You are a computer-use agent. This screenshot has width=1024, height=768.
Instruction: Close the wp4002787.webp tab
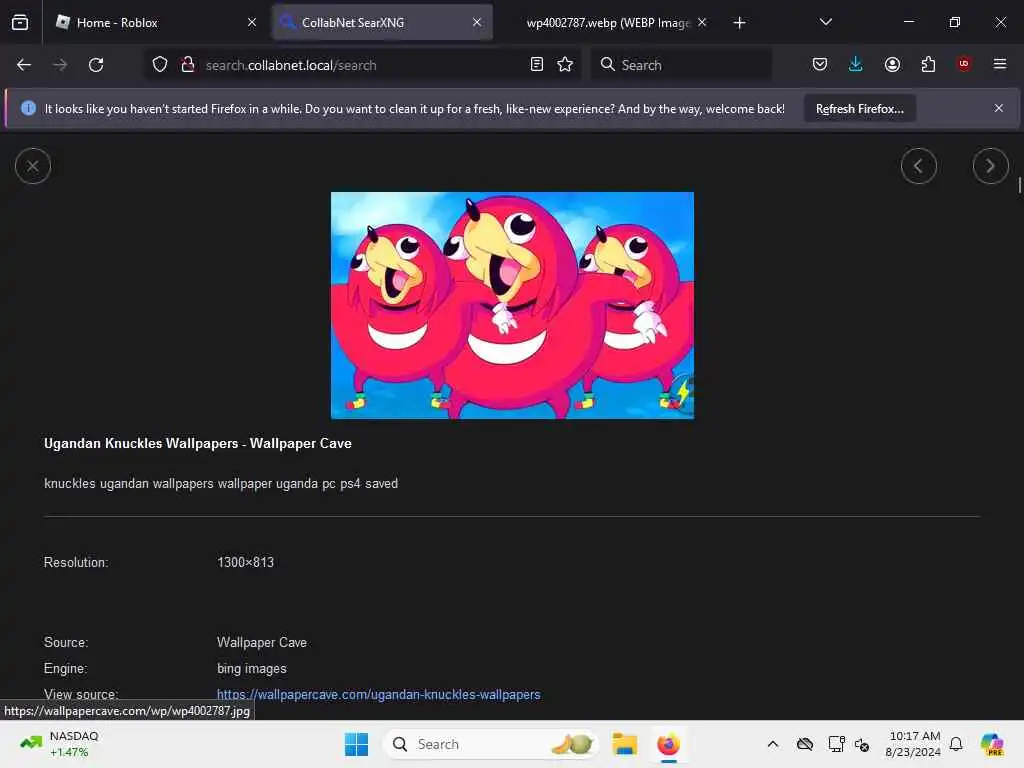click(702, 22)
